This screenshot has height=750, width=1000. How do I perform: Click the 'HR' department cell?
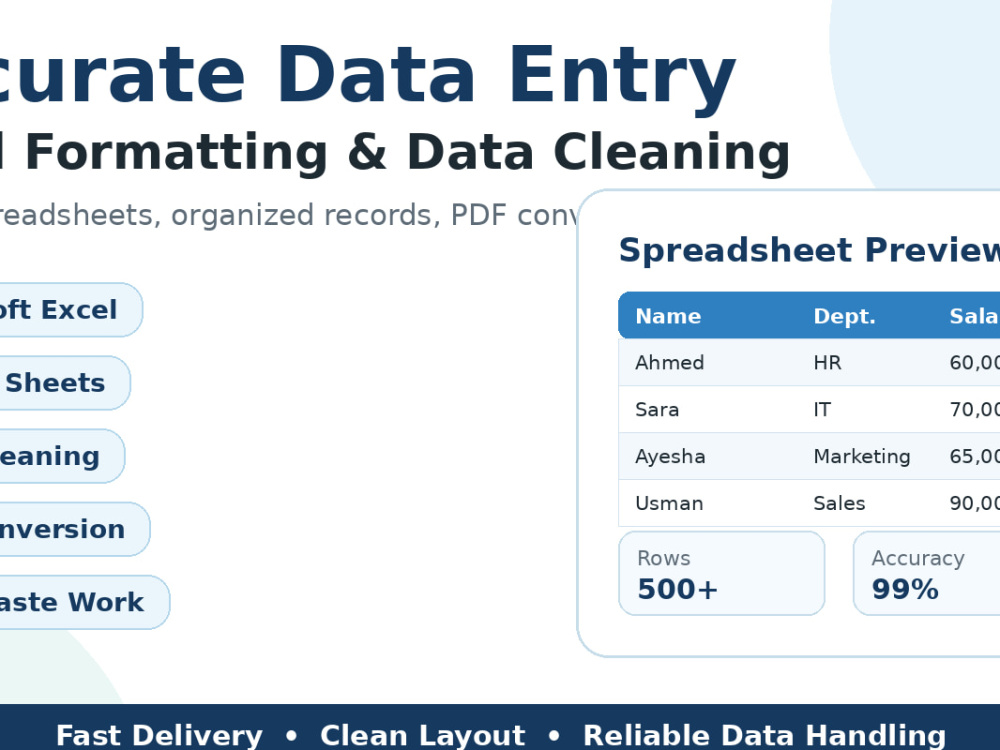827,363
